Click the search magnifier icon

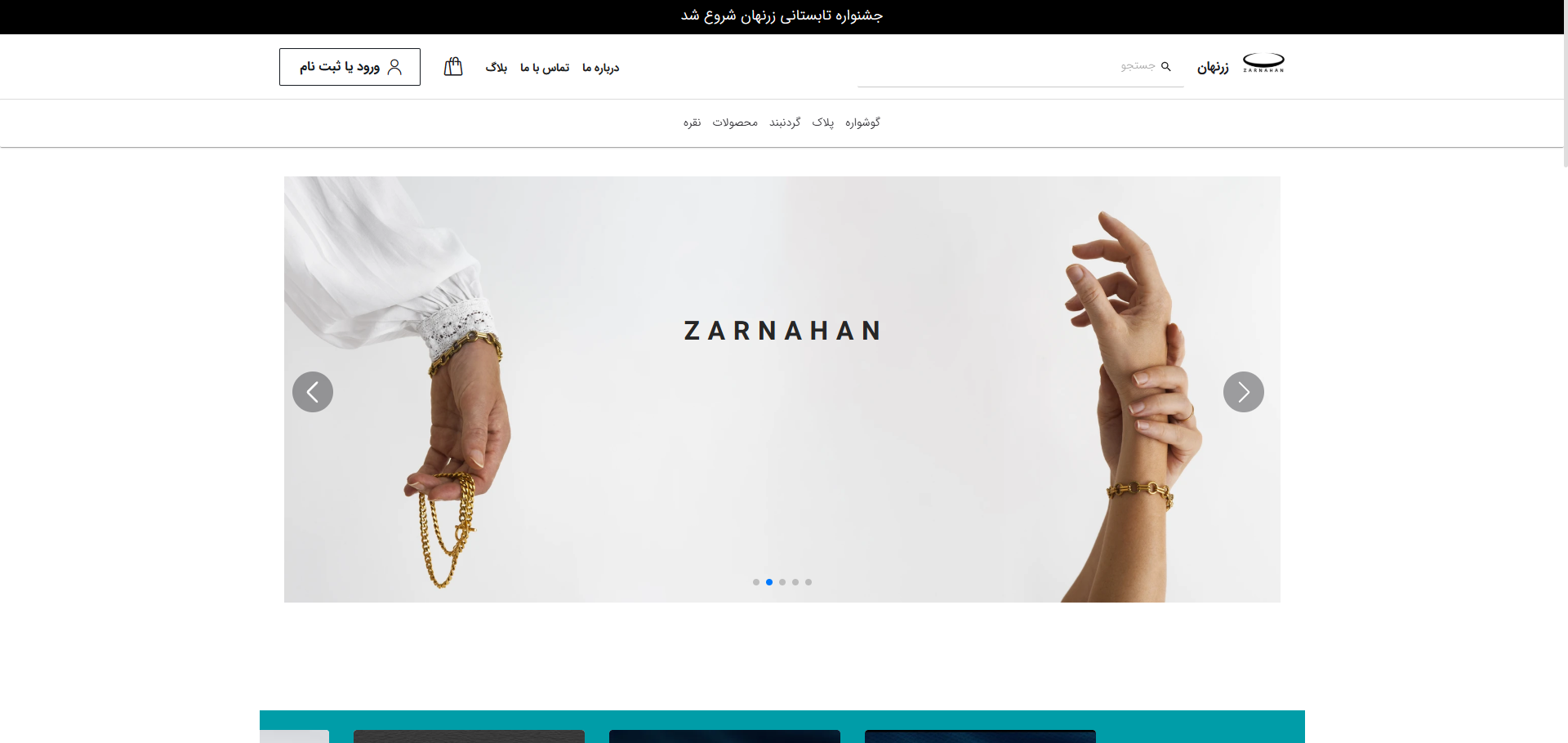(1166, 66)
